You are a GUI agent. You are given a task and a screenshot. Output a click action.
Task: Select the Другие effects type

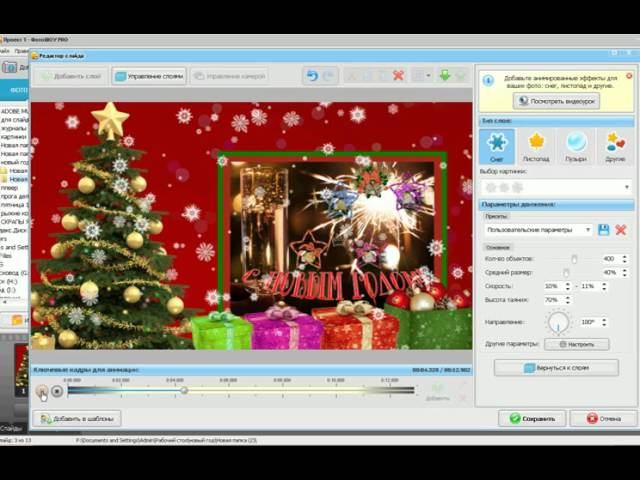[615, 146]
